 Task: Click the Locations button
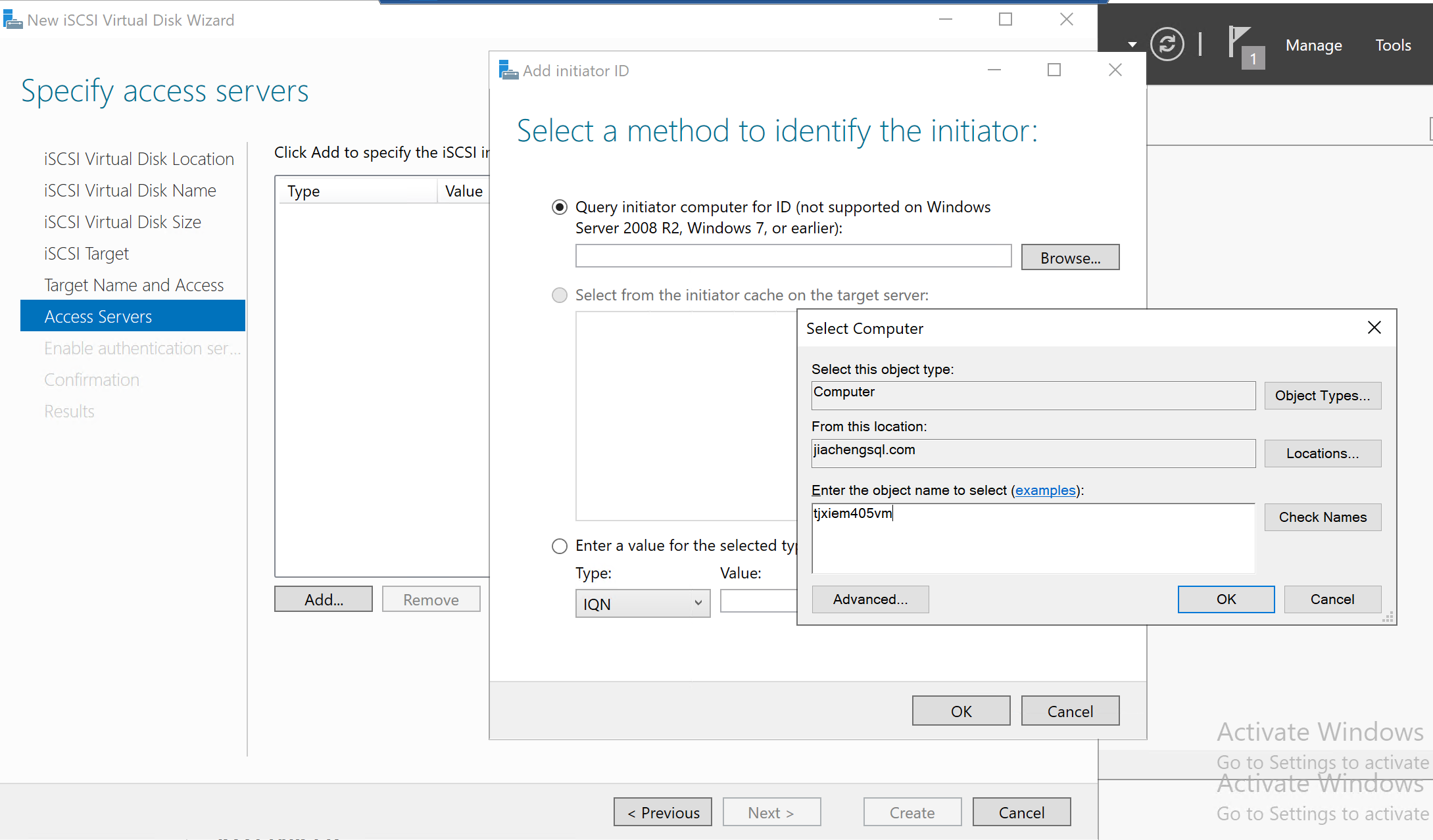(1322, 454)
